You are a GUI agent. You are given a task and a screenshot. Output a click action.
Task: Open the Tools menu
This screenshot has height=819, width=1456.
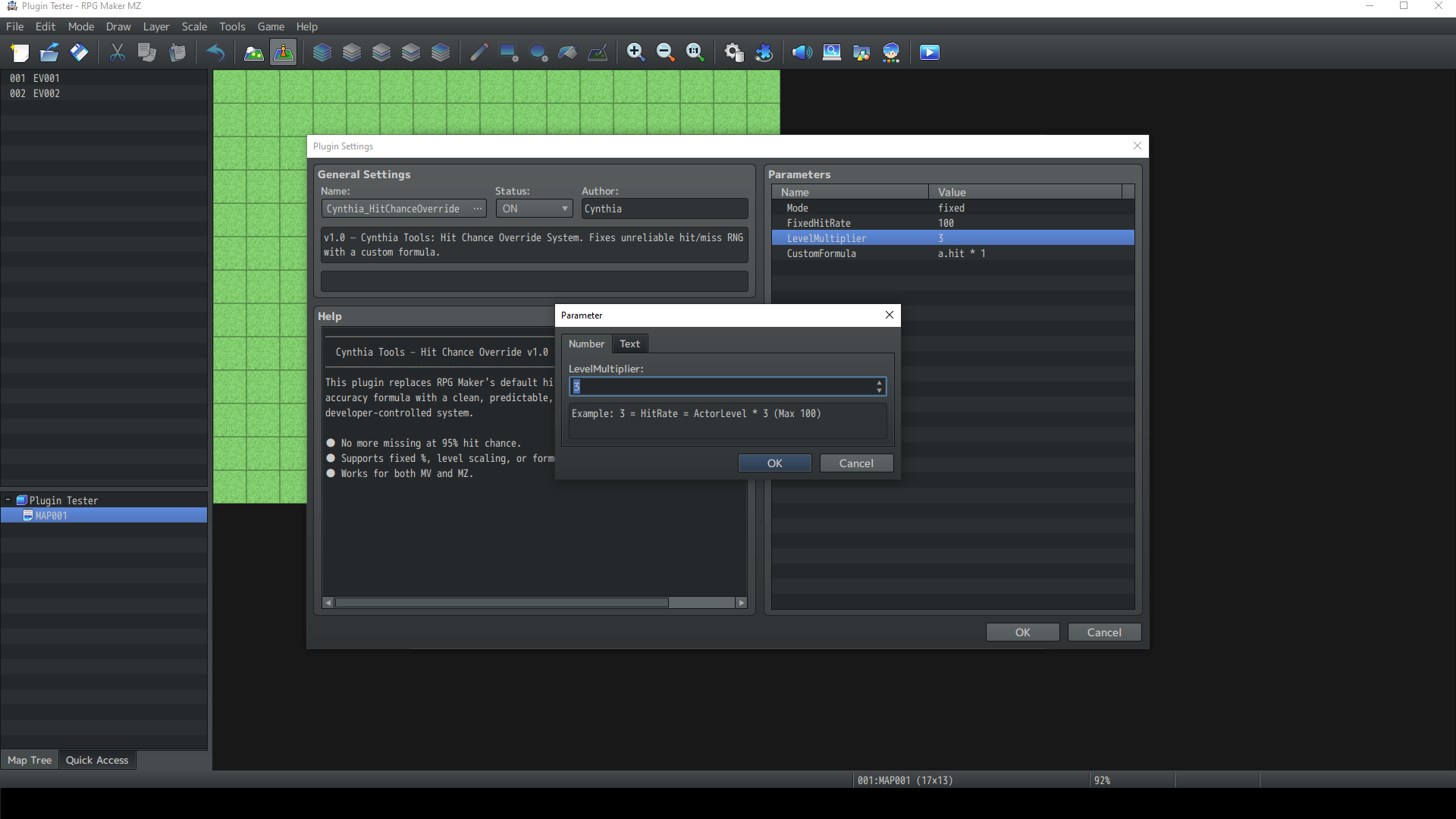232,27
